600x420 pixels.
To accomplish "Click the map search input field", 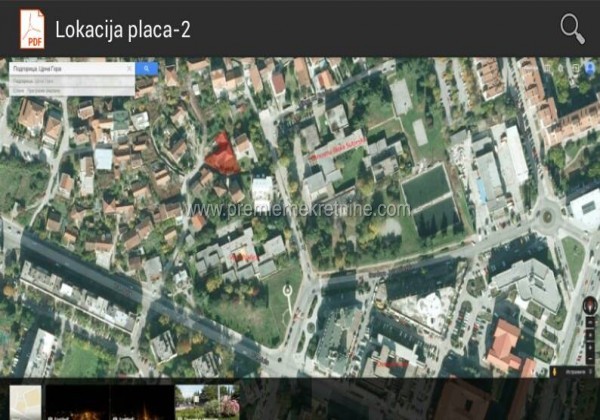I will coord(65,69).
